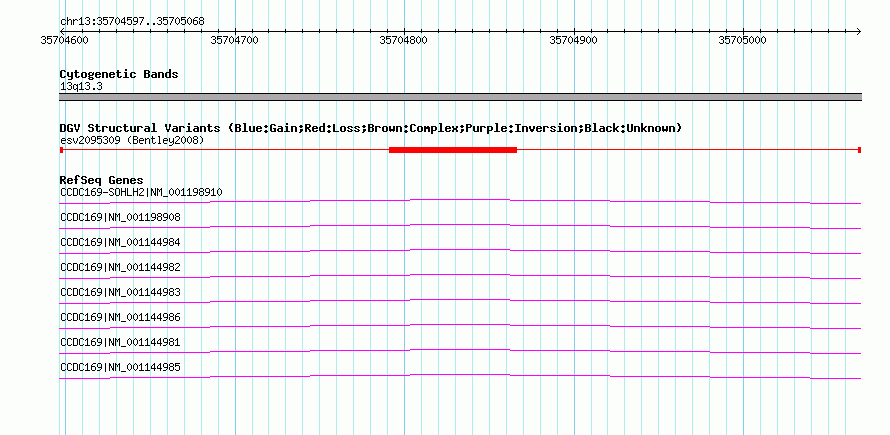The image size is (890, 435).
Task: Click the thick red loss variant bar
Action: [453, 150]
